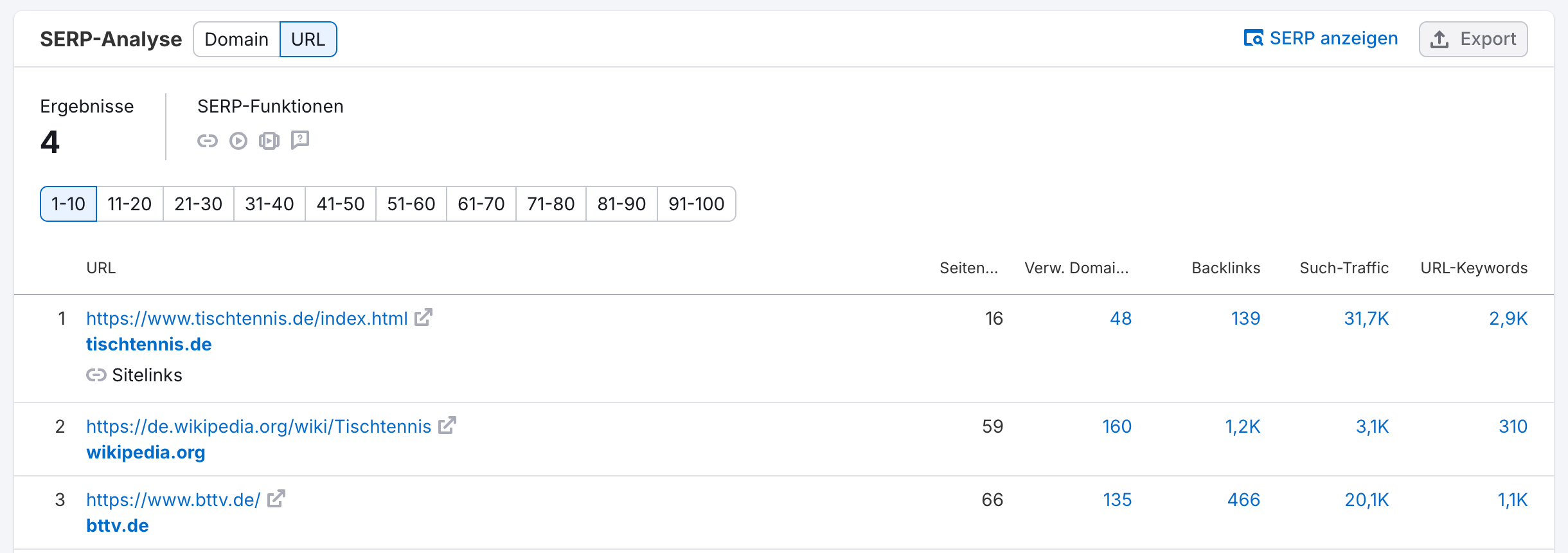This screenshot has height=553, width=1568.
Task: Open tischtennis.de URL external link icon
Action: pos(423,318)
